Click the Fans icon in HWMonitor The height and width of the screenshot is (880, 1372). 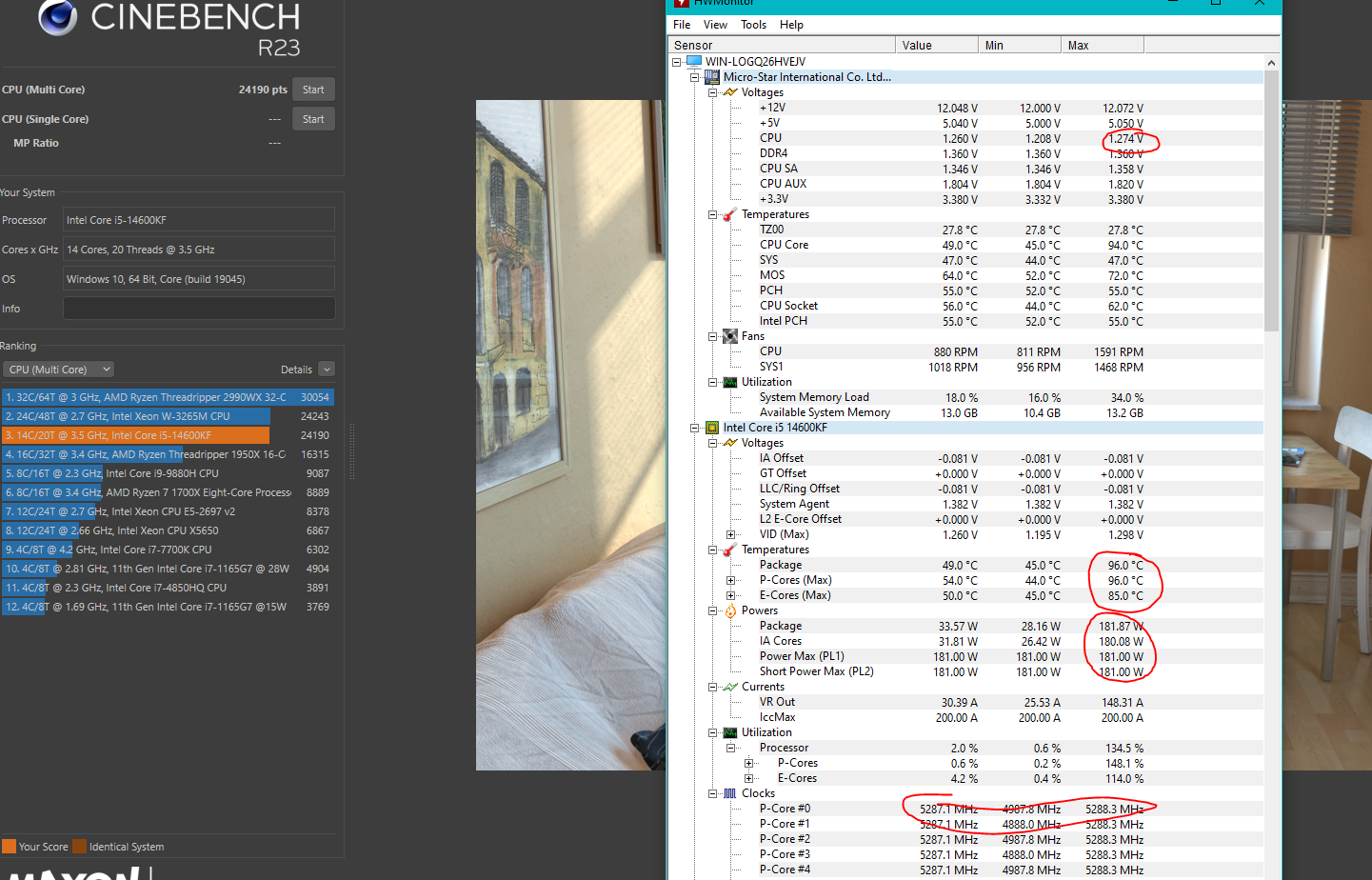coord(730,336)
